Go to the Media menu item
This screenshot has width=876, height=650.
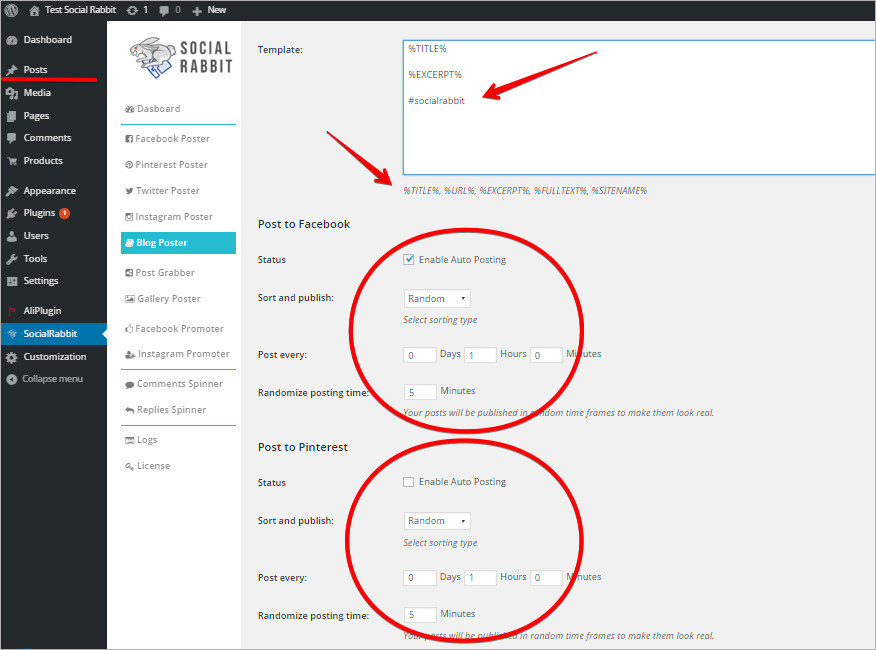(x=37, y=93)
